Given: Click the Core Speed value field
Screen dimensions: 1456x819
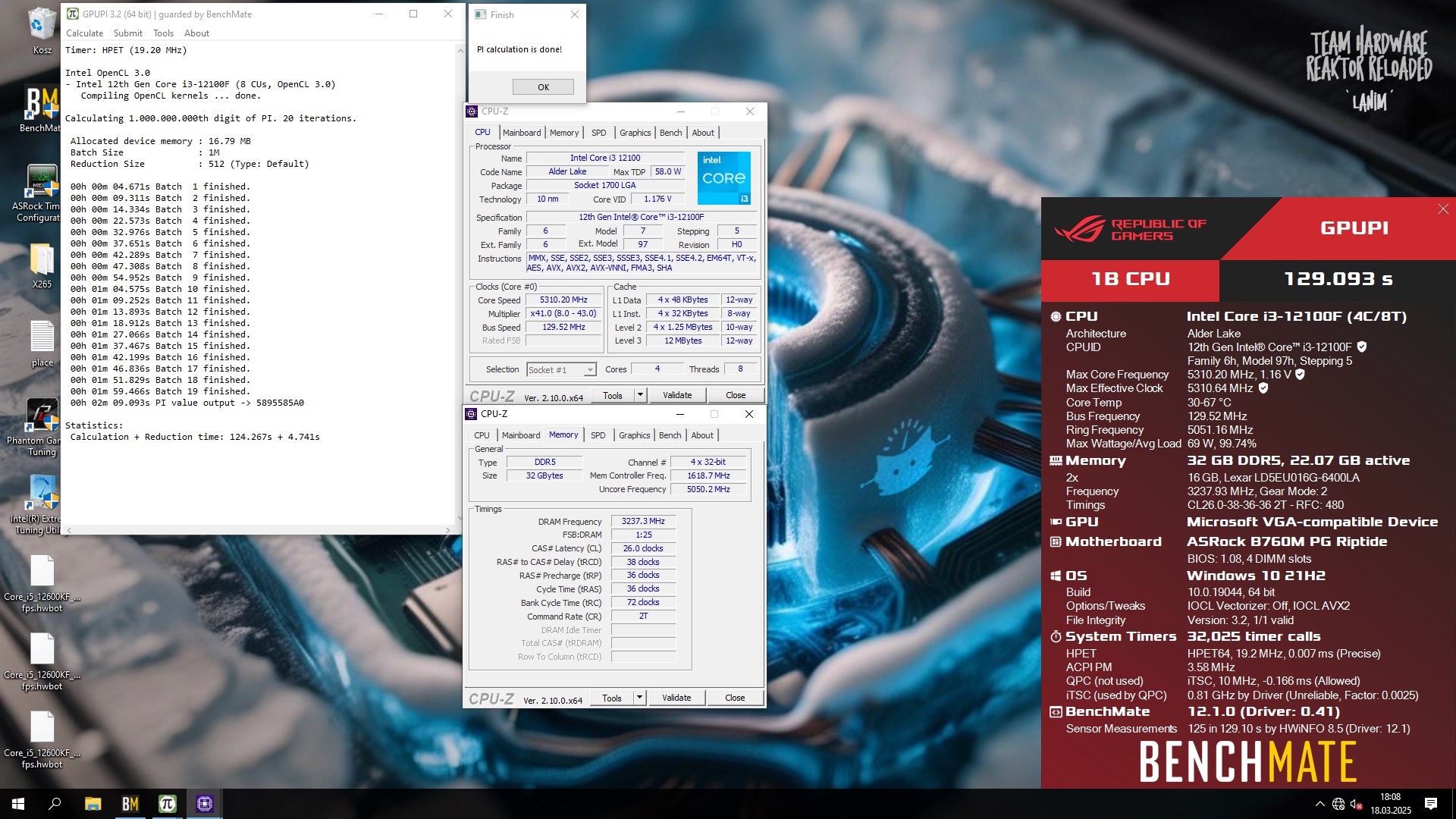Looking at the screenshot, I should [563, 300].
